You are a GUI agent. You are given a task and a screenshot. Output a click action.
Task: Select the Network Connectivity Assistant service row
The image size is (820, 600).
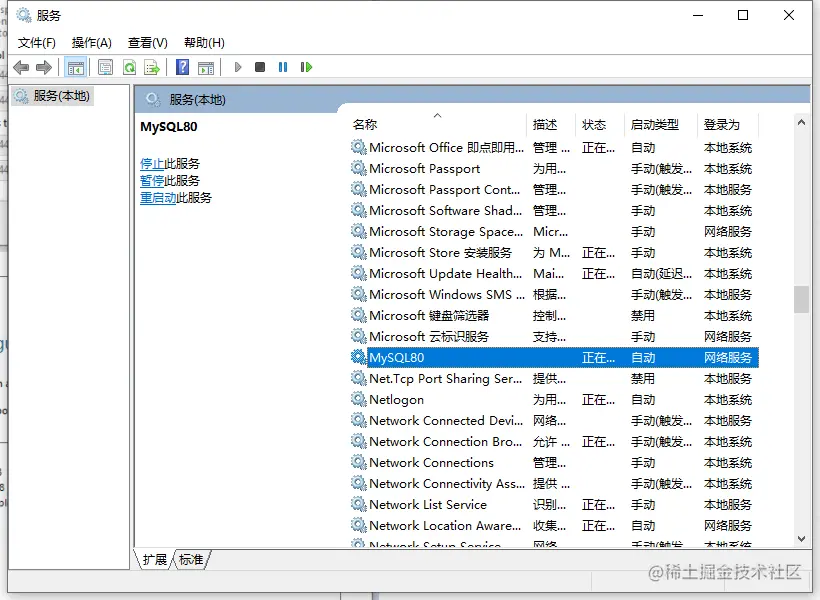(x=554, y=483)
